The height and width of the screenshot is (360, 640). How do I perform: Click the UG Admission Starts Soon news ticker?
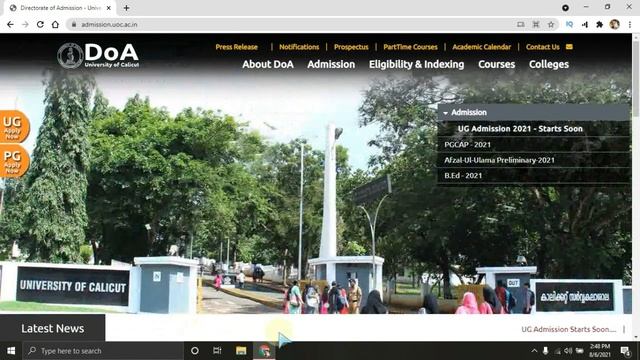pos(569,329)
